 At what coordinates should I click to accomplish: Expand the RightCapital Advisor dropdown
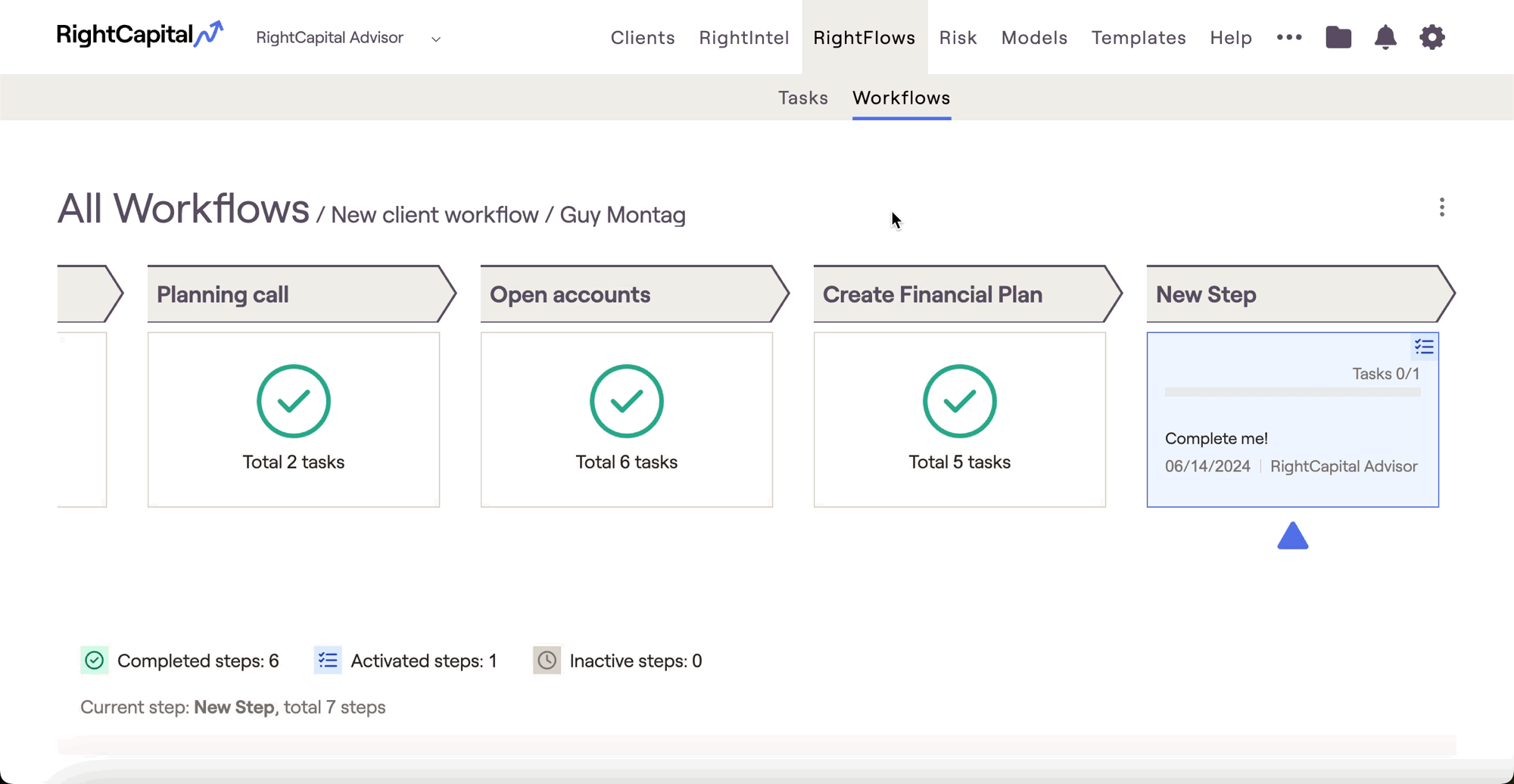348,38
